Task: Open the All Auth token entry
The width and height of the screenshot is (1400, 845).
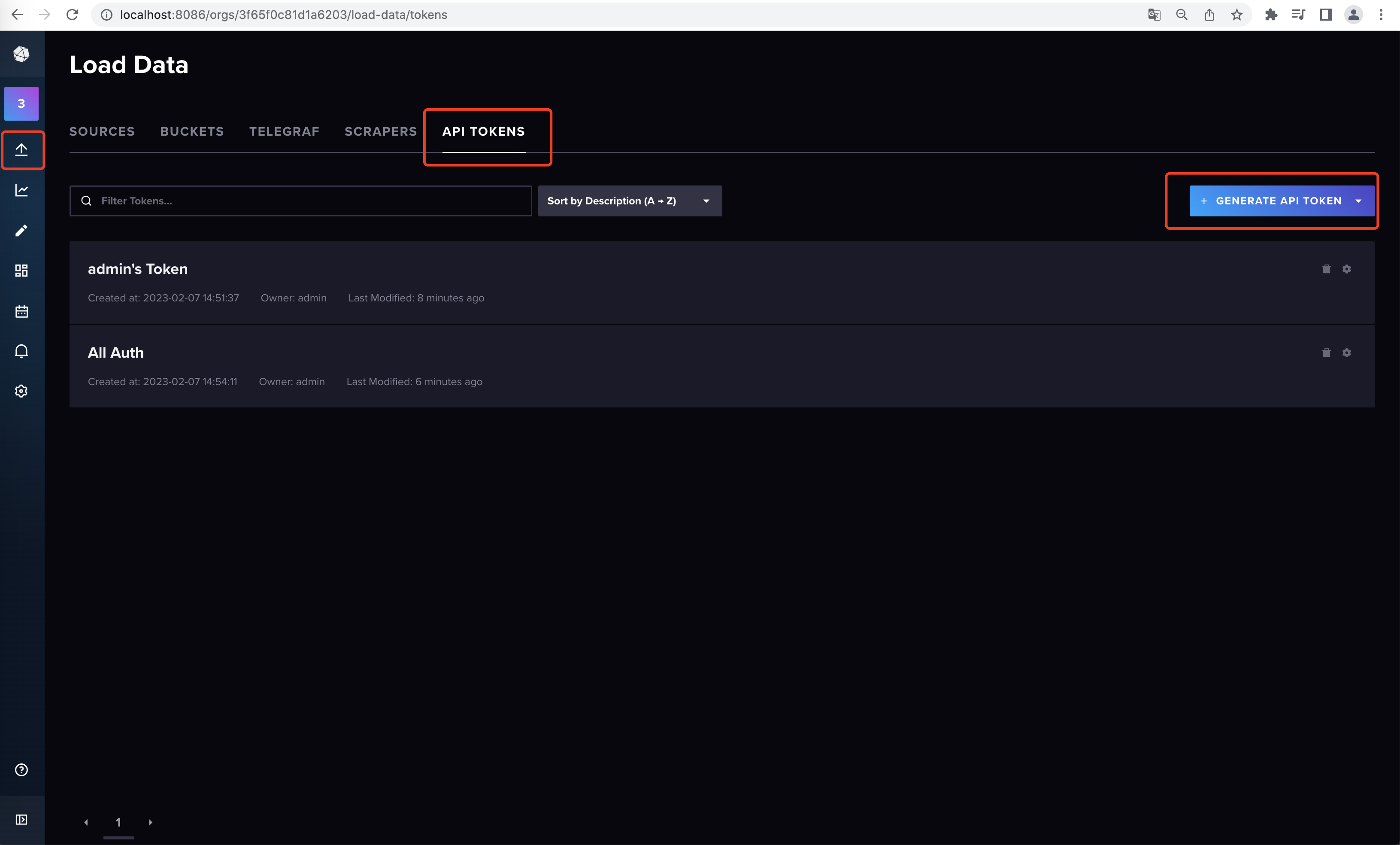Action: (116, 353)
